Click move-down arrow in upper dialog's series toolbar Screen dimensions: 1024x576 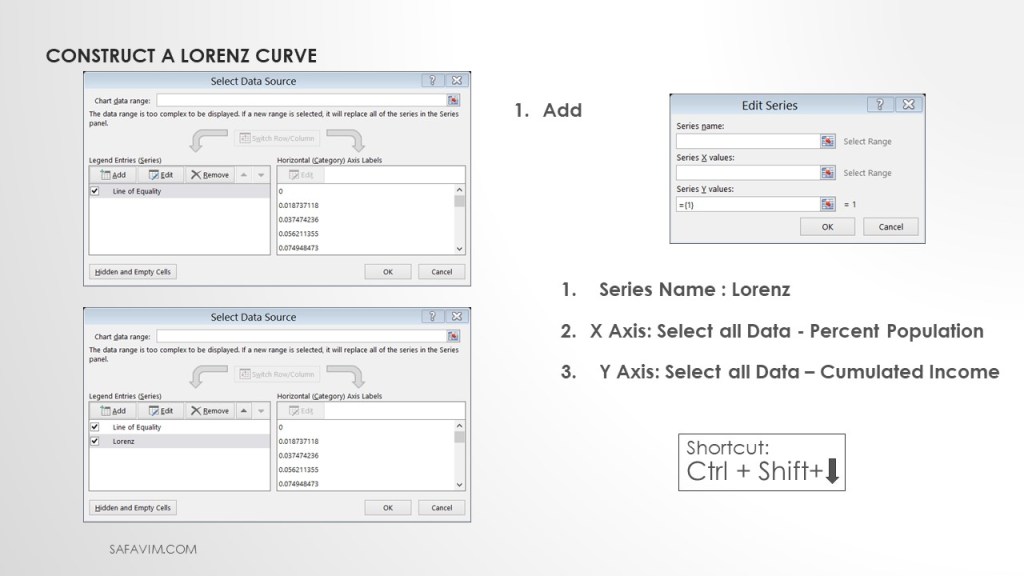click(x=261, y=175)
